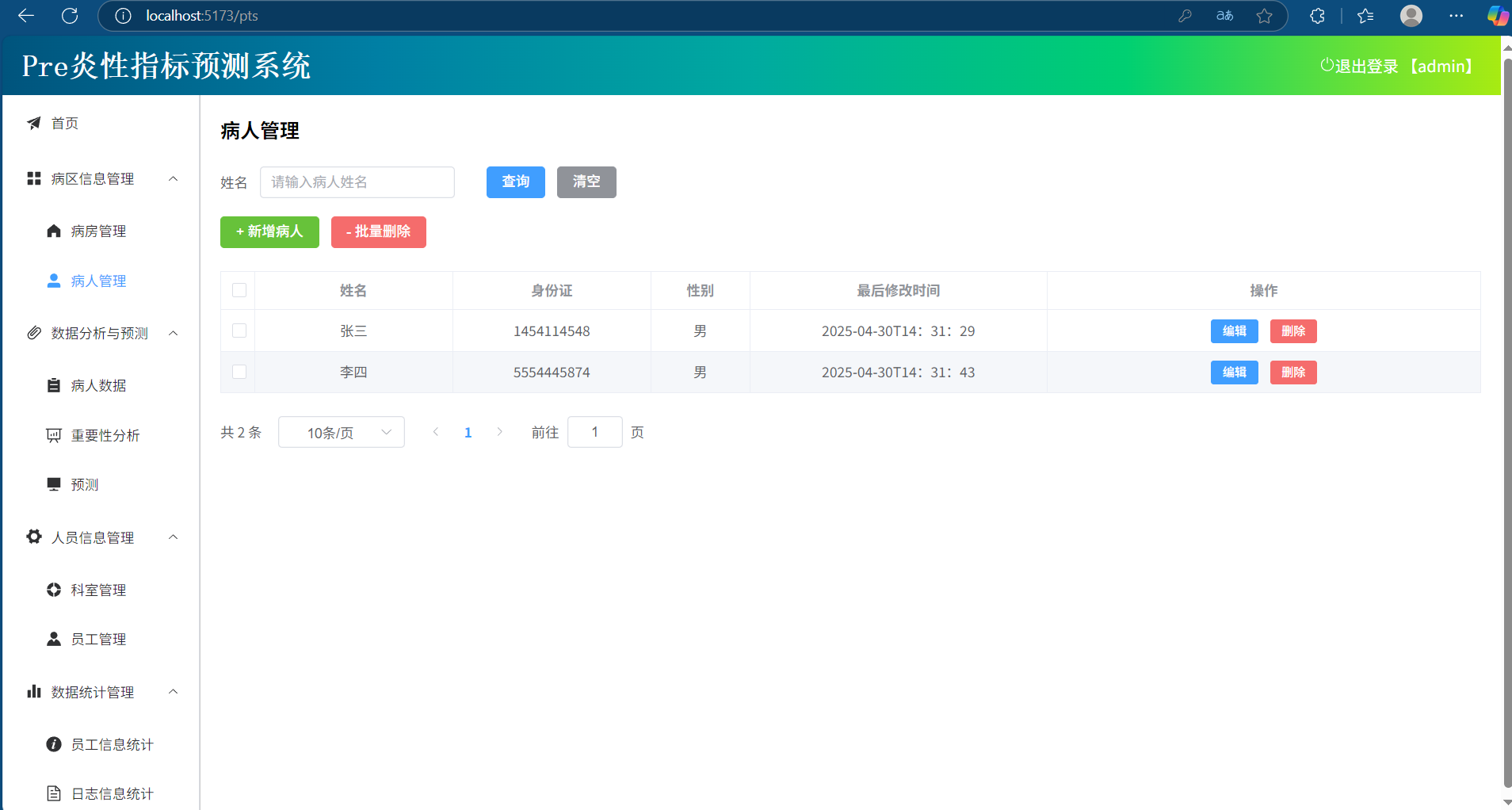Click the browser refresh icon
Image resolution: width=1512 pixels, height=810 pixels.
(x=70, y=16)
